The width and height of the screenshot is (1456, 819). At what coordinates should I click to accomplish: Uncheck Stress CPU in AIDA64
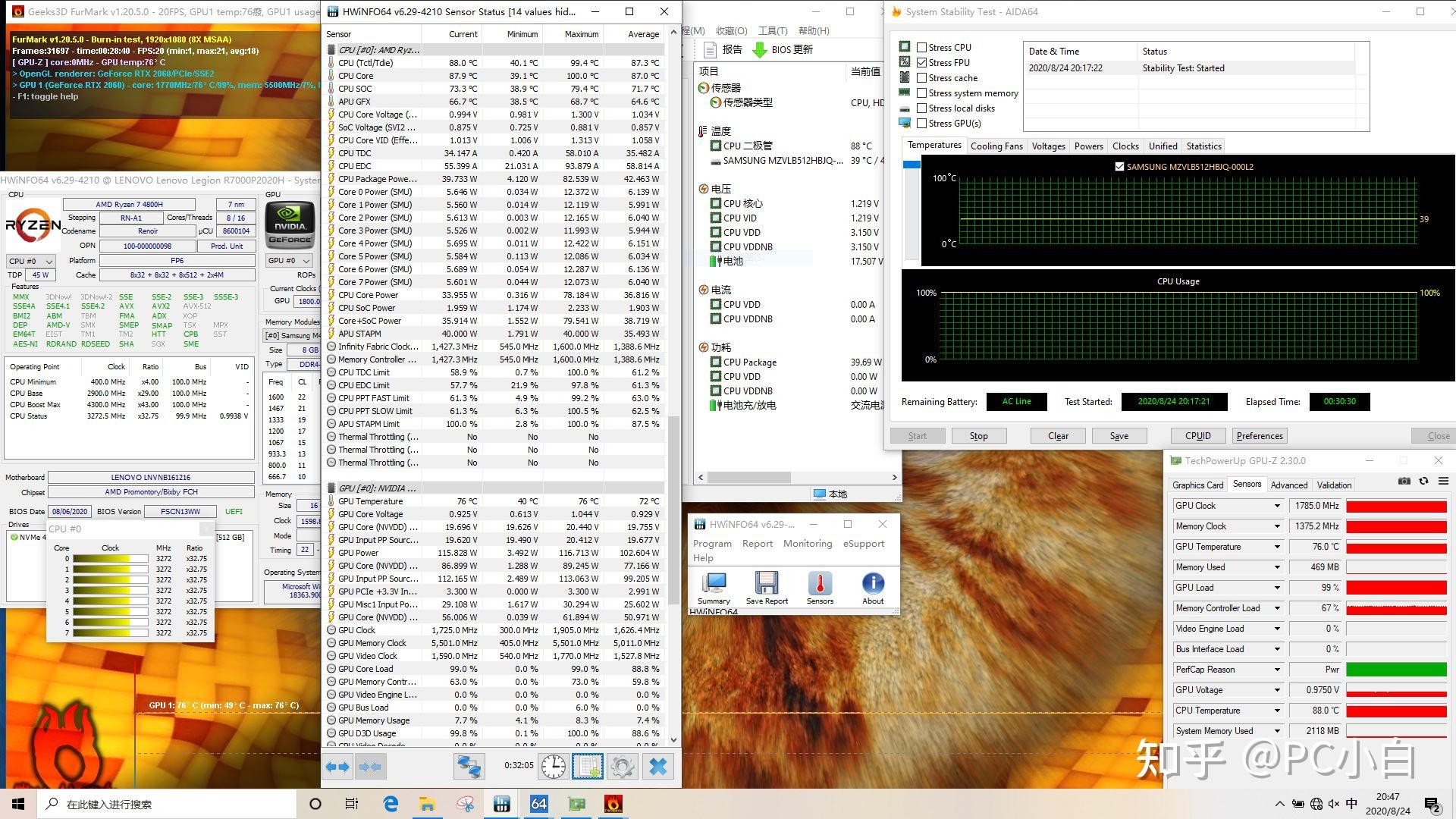click(x=921, y=47)
